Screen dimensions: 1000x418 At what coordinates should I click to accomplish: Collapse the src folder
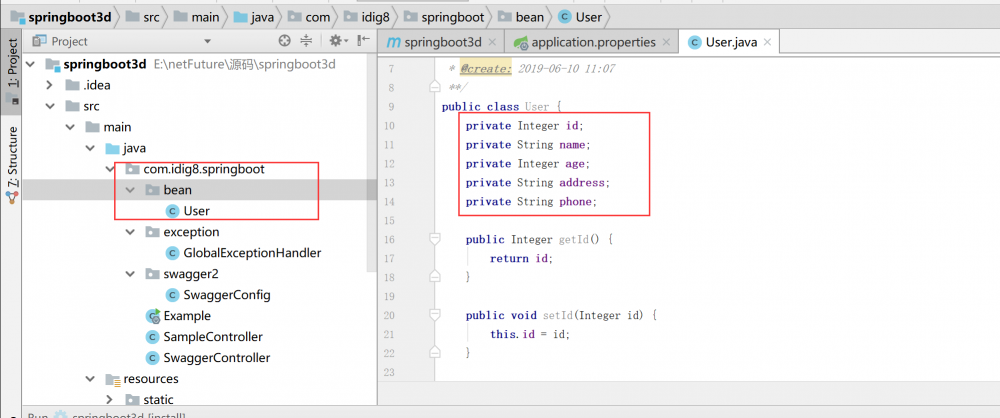[x=50, y=107]
